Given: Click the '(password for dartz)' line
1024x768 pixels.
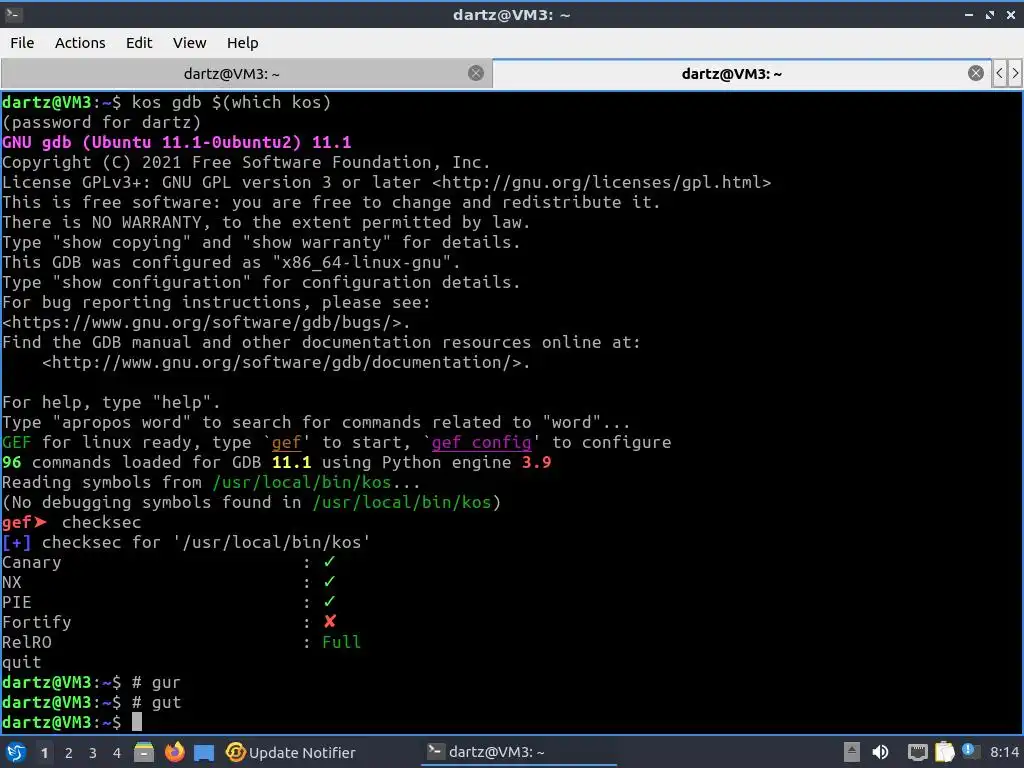Looking at the screenshot, I should pyautogui.click(x=101, y=122).
